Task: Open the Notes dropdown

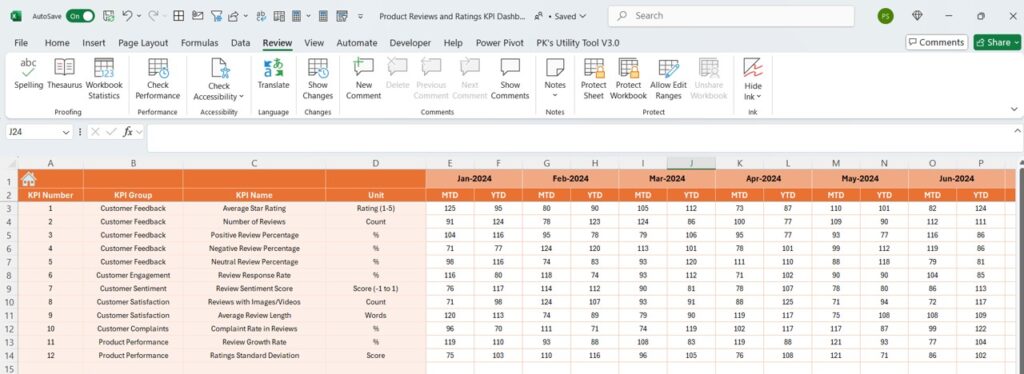Action: click(555, 78)
